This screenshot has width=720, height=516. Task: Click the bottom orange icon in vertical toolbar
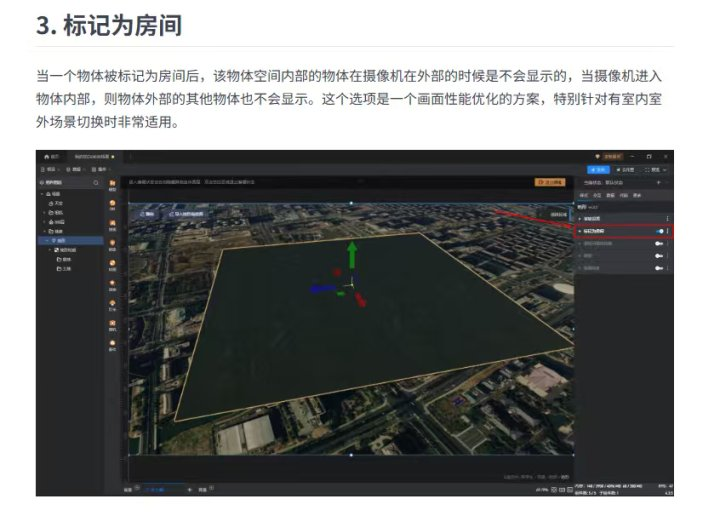(x=112, y=345)
